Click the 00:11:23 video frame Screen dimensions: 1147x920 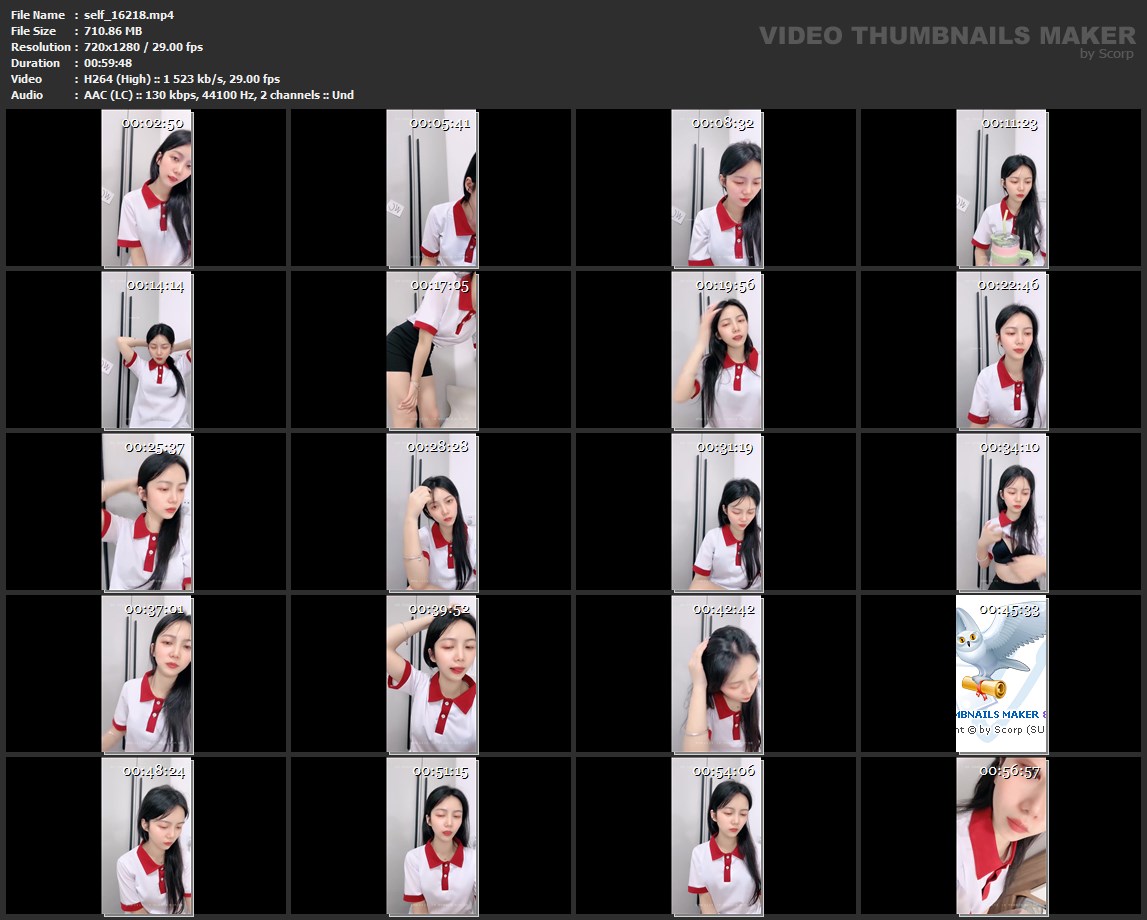tap(1001, 188)
